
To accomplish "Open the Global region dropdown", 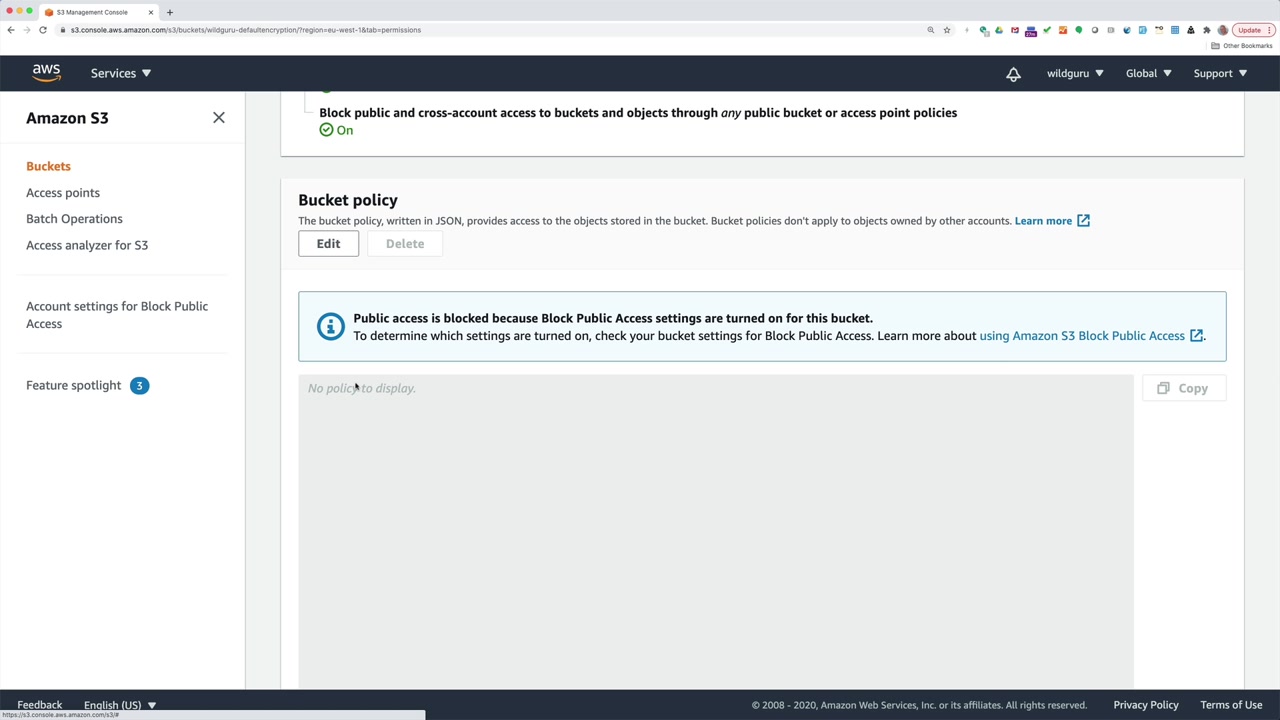I will point(1148,73).
